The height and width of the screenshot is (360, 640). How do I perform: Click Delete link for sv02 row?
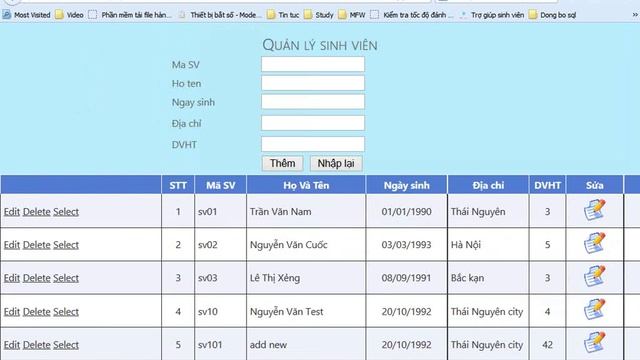tap(37, 245)
